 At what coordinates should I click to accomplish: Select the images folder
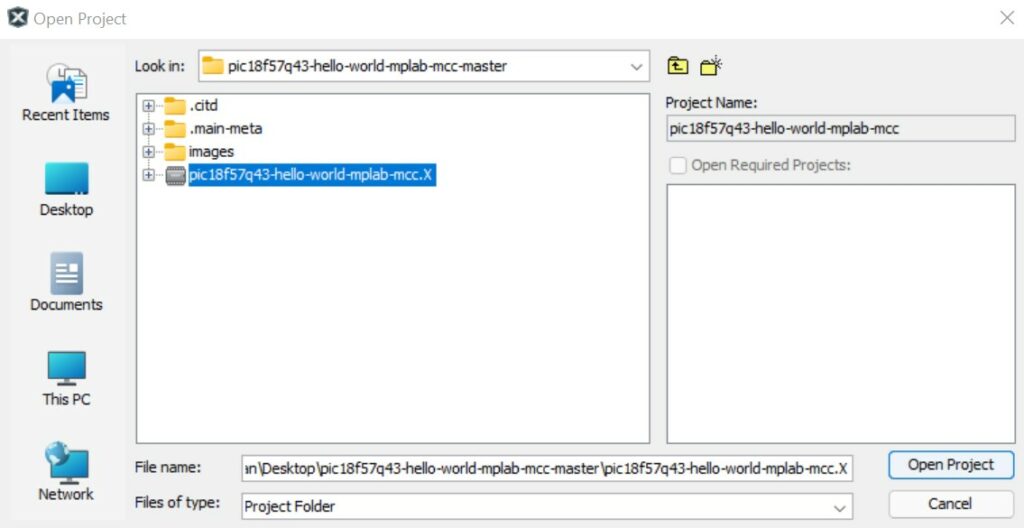[210, 152]
